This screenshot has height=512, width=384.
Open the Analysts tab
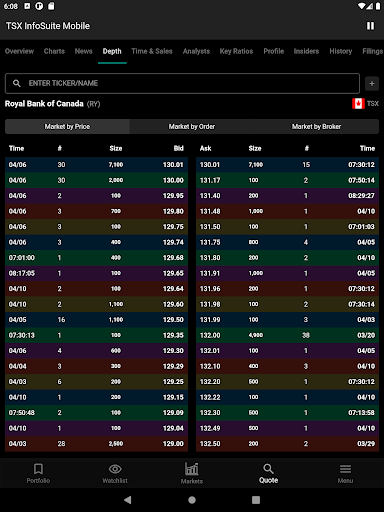(x=196, y=51)
